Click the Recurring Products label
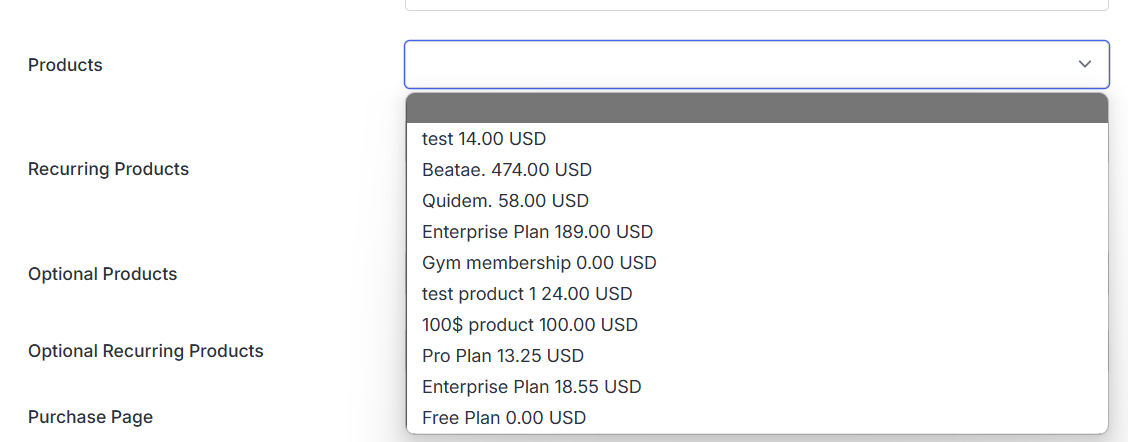This screenshot has width=1128, height=442. (x=108, y=169)
